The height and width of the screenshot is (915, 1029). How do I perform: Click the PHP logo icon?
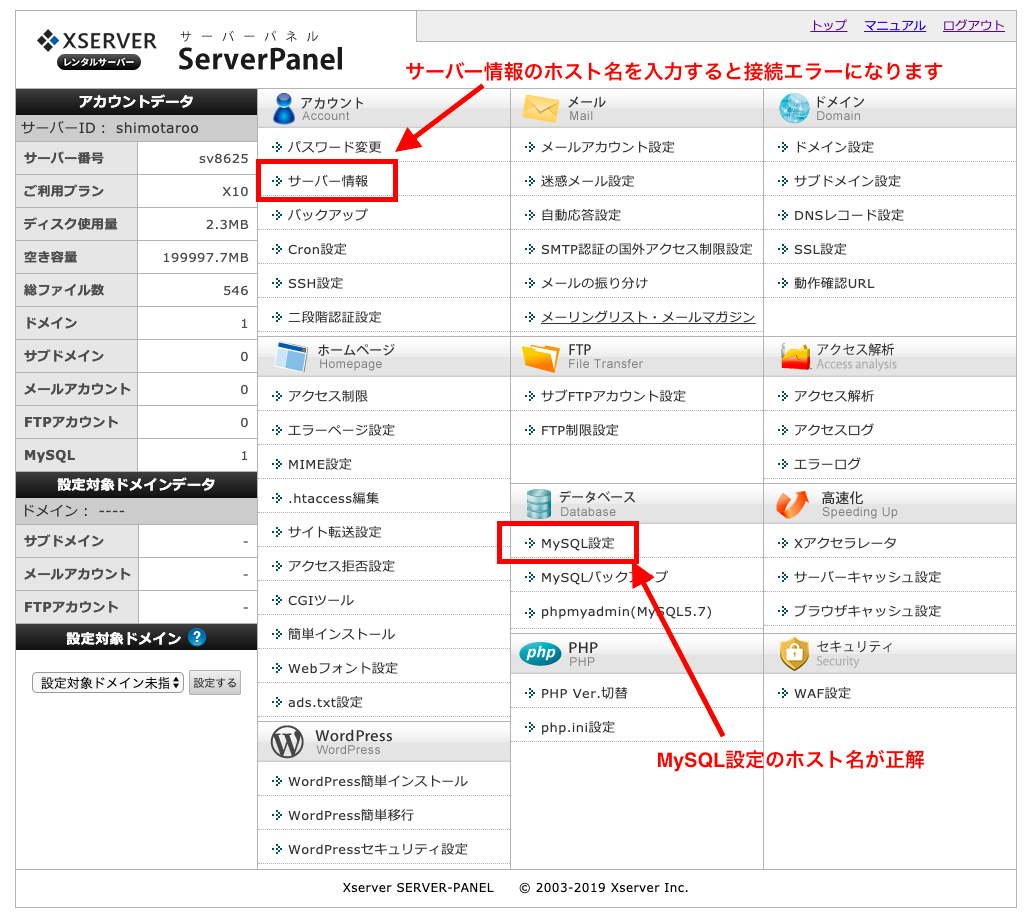540,653
